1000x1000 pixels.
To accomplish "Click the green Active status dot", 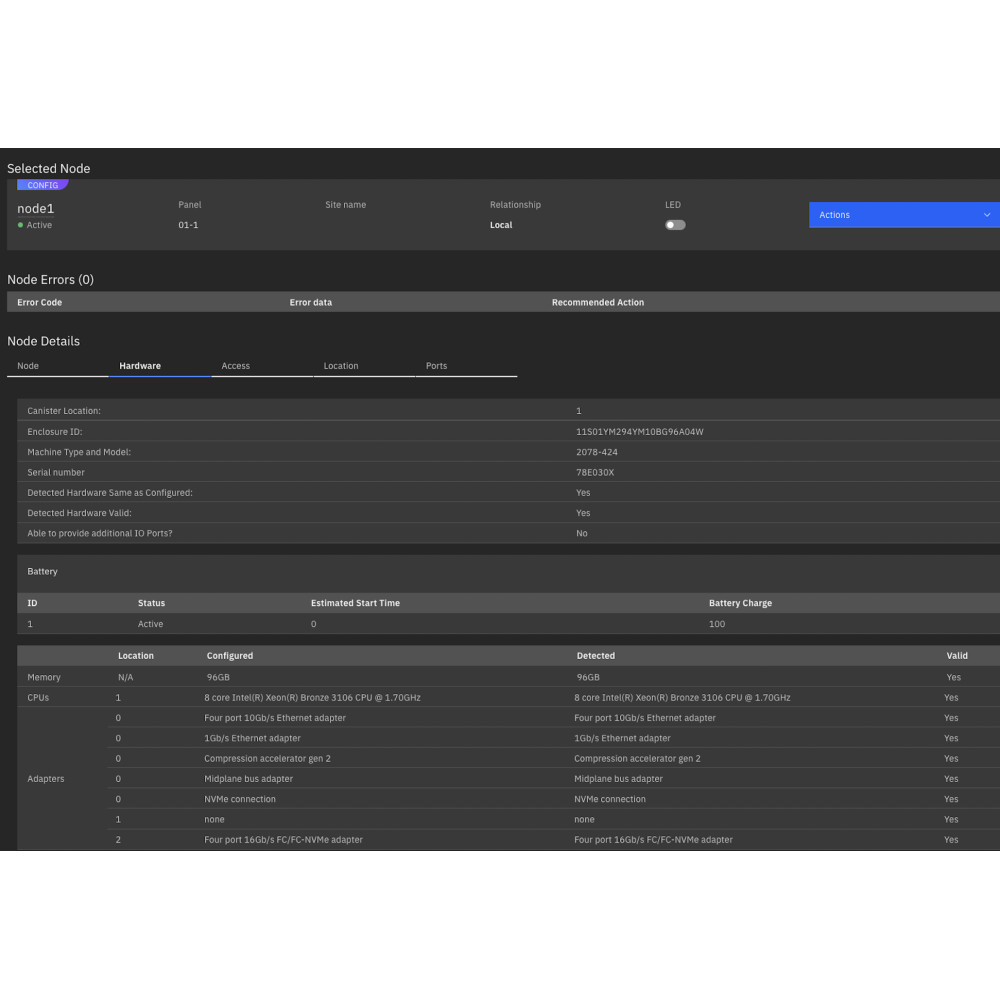I will pyautogui.click(x=20, y=226).
